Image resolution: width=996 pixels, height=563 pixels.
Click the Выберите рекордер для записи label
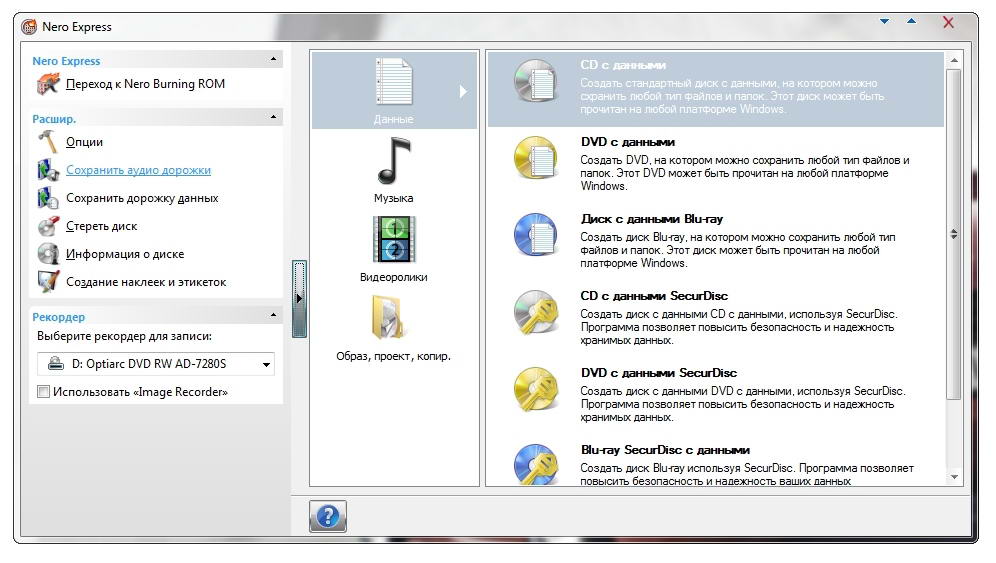(x=124, y=336)
